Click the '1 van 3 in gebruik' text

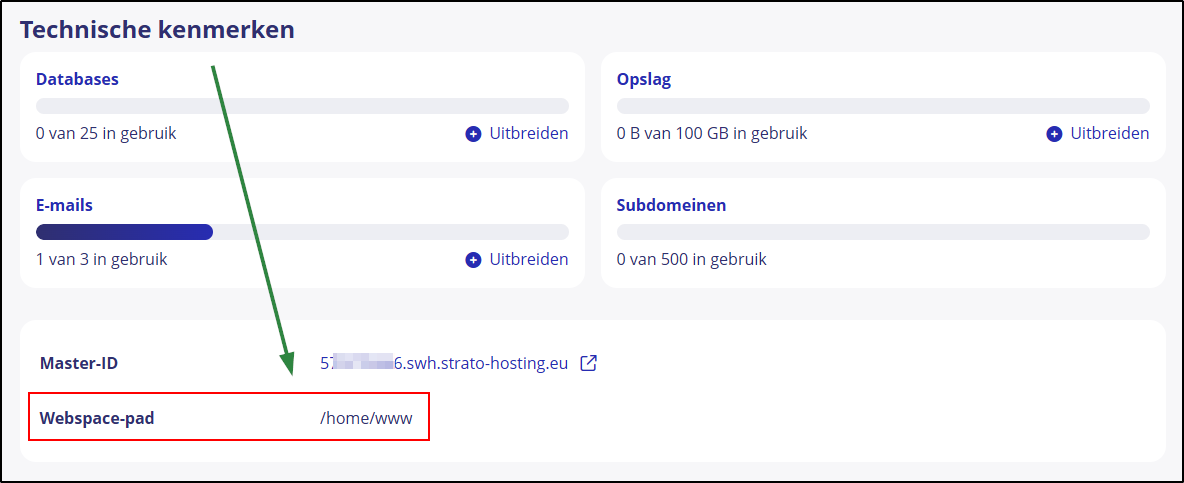pyautogui.click(x=102, y=260)
